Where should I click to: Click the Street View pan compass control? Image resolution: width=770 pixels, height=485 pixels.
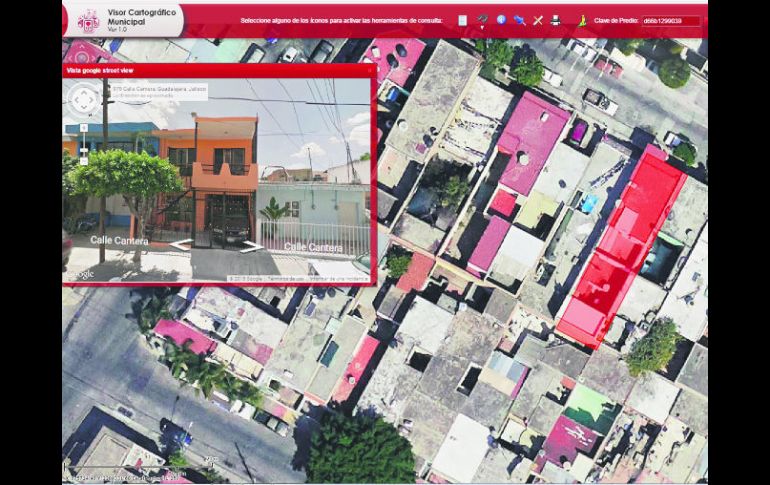(84, 98)
